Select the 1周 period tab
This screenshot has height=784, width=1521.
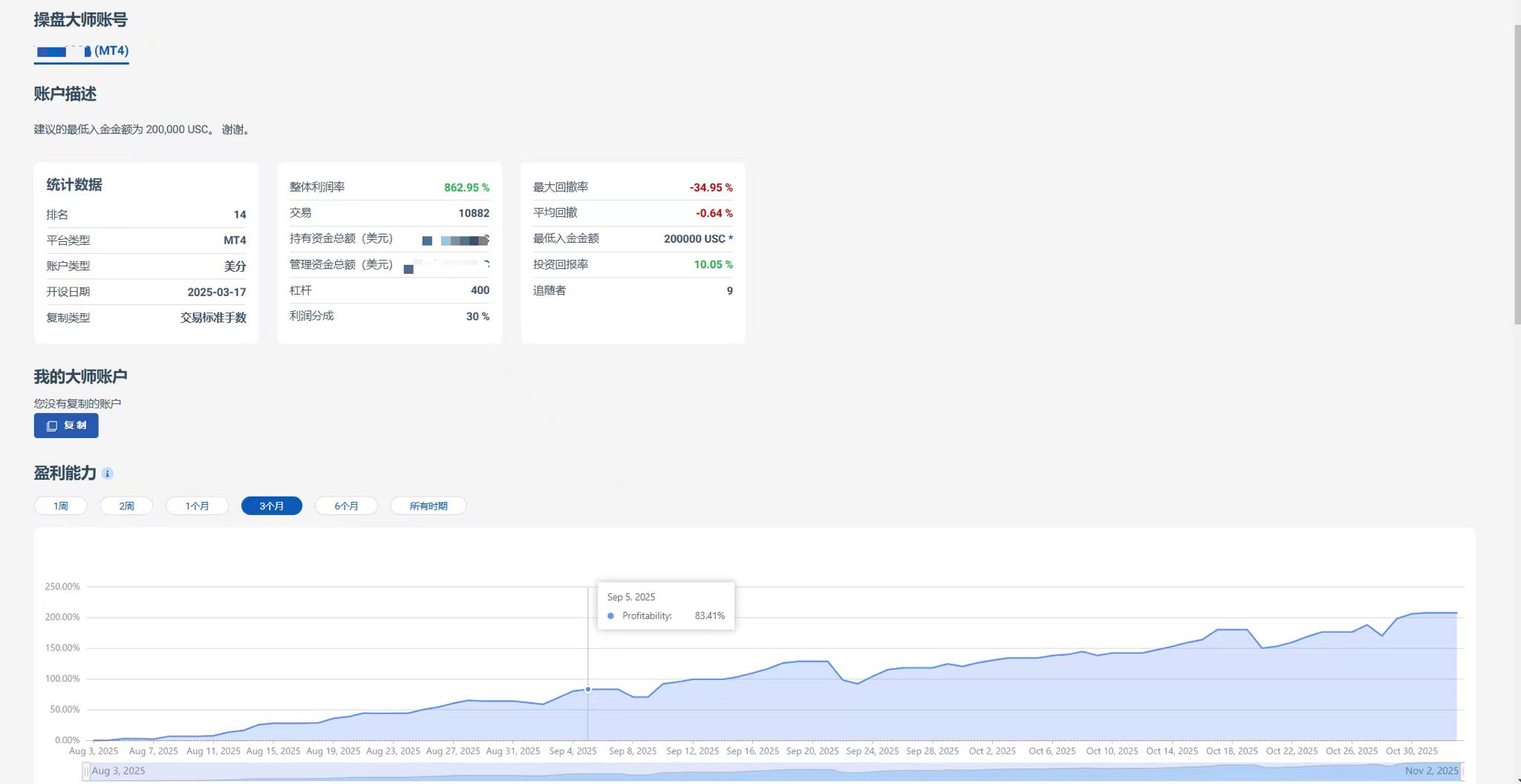(61, 506)
